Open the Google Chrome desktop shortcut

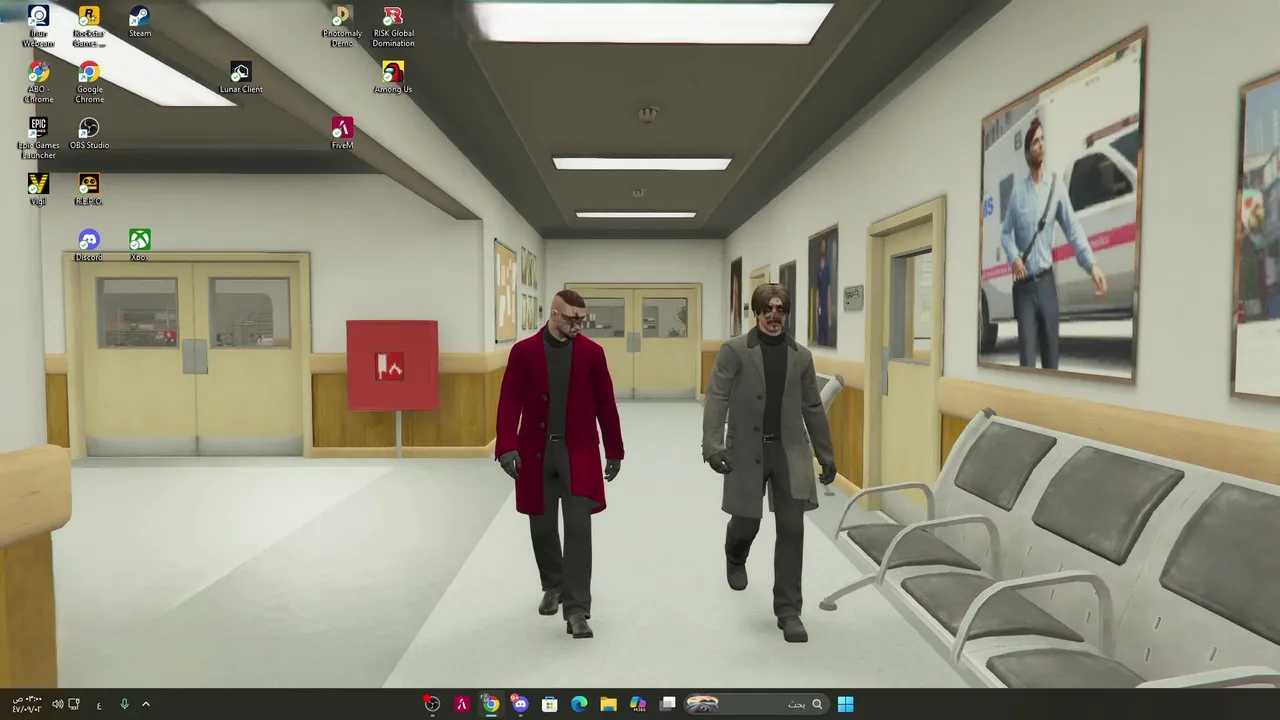pos(89,82)
